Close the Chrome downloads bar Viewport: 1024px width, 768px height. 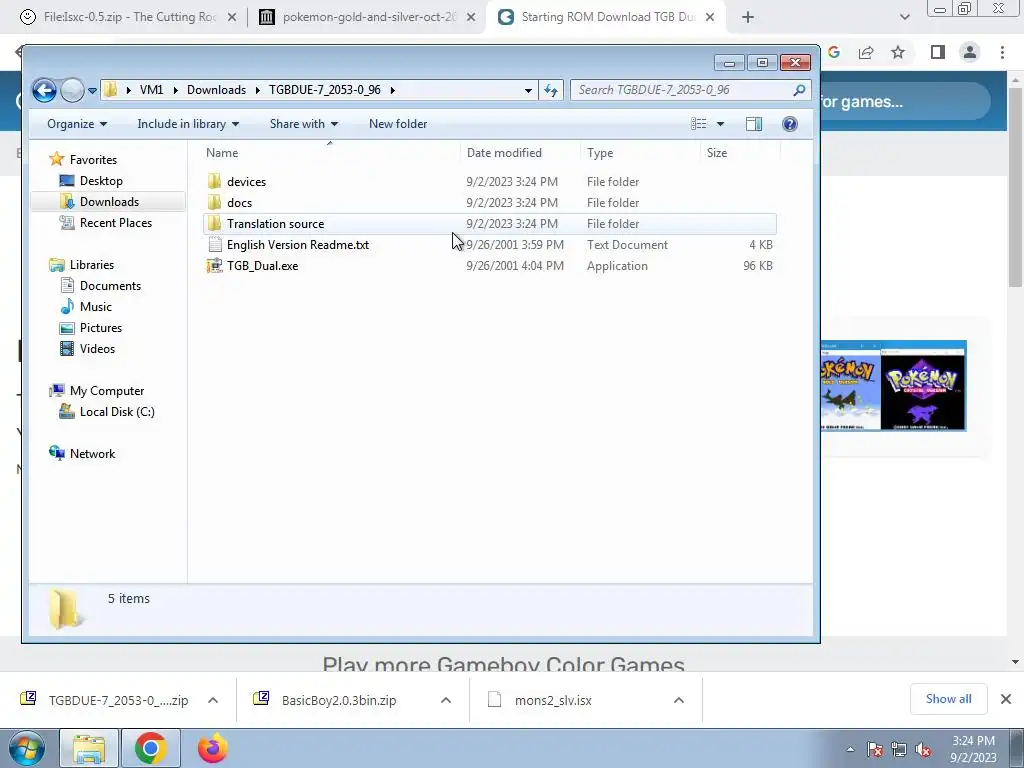click(1006, 699)
